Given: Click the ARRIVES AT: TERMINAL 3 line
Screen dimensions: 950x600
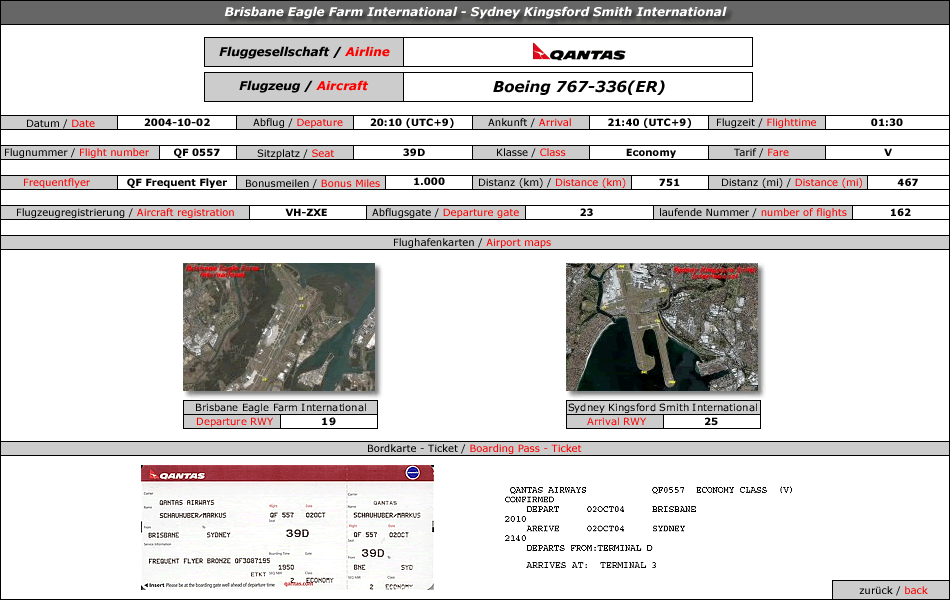Looking at the screenshot, I should [x=591, y=565].
